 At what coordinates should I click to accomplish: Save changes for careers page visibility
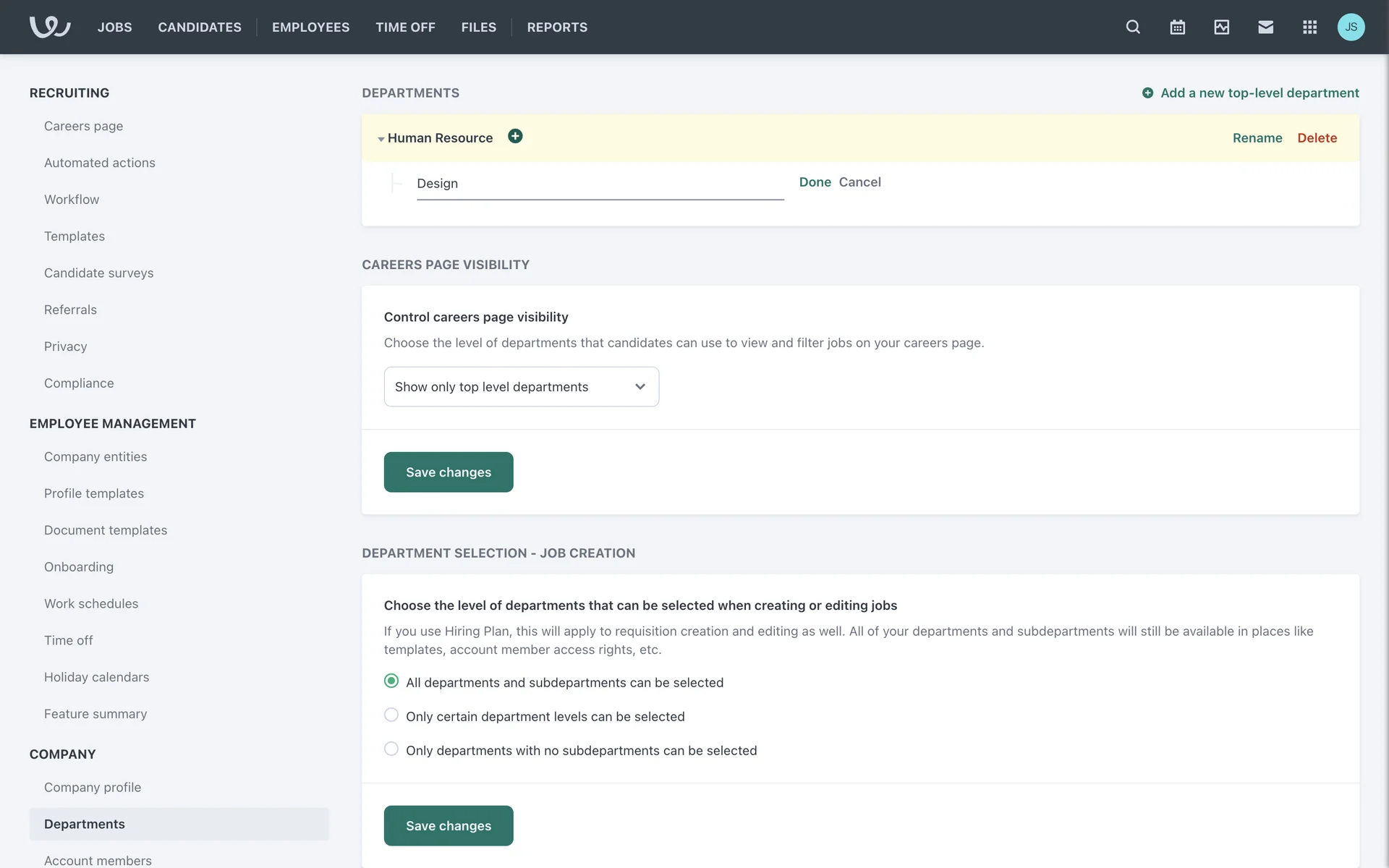tap(449, 472)
